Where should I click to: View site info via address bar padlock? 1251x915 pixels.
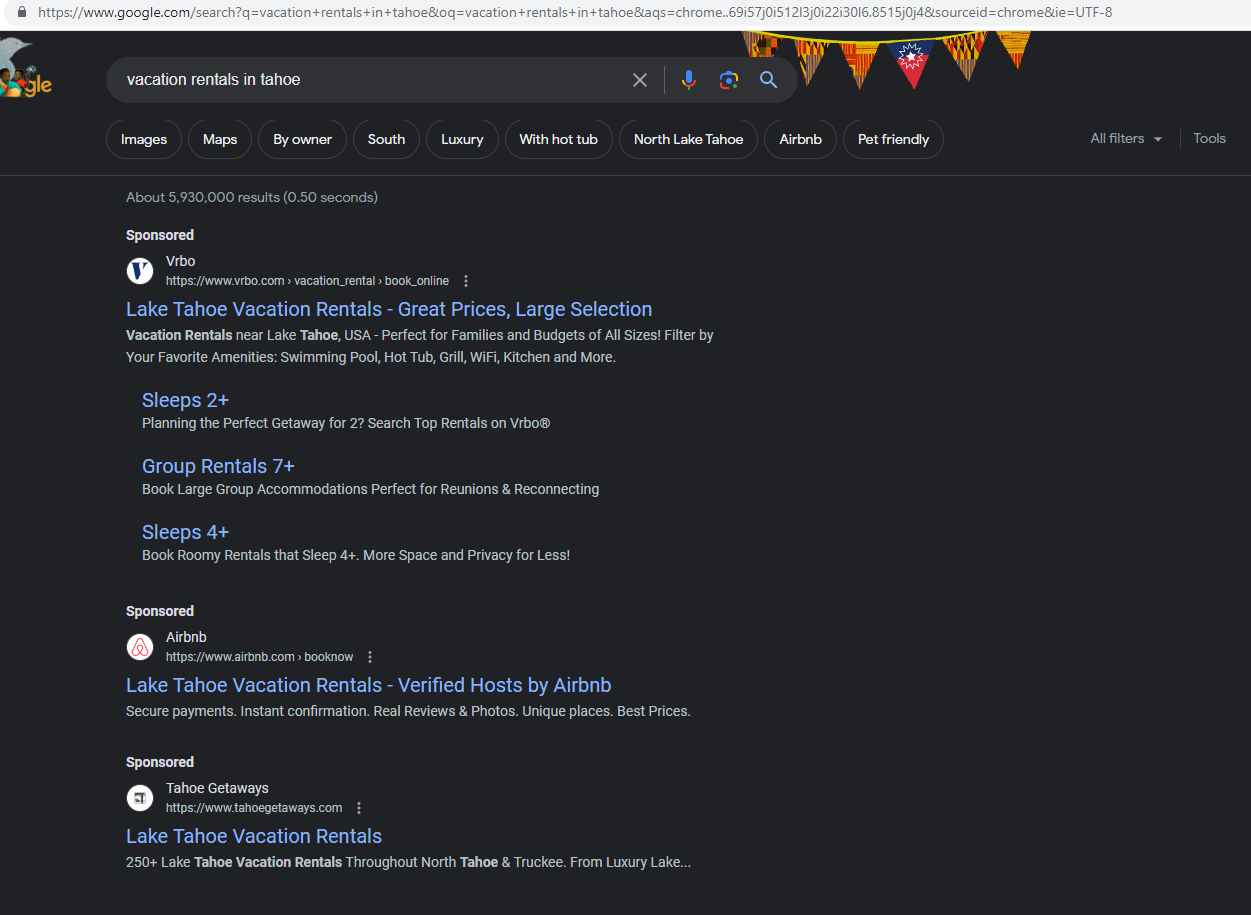pyautogui.click(x=21, y=13)
